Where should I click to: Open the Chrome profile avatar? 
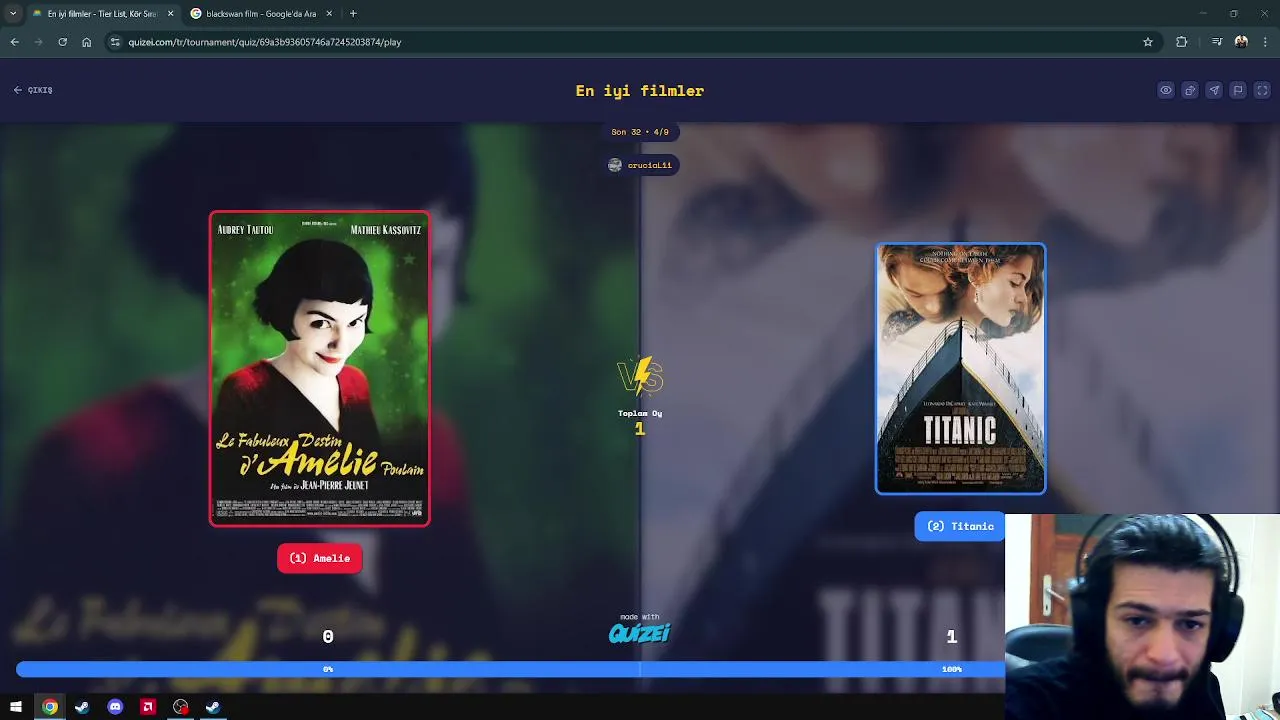[1241, 42]
